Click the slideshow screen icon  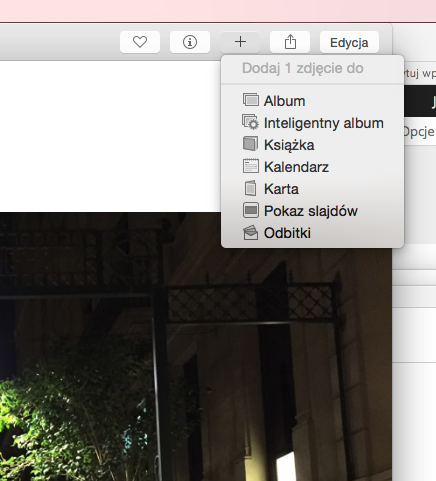(x=251, y=210)
